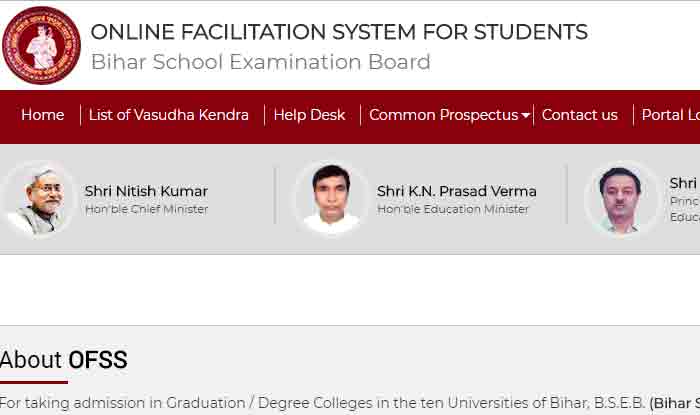The width and height of the screenshot is (700, 415).
Task: Select the Shri K.N. Prasad Verma name
Action: click(x=456, y=191)
